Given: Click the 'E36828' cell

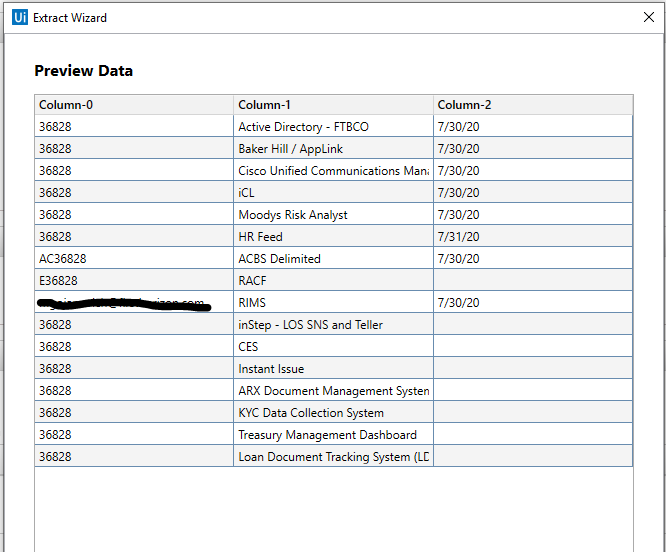Looking at the screenshot, I should (x=134, y=281).
